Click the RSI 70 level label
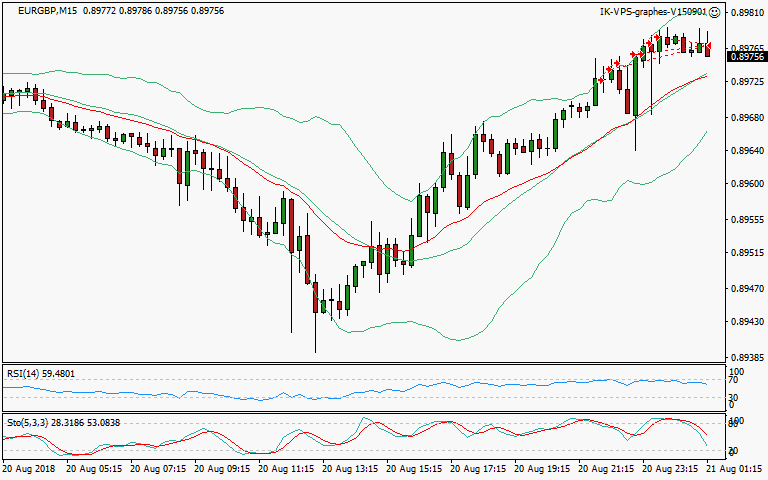 point(735,381)
